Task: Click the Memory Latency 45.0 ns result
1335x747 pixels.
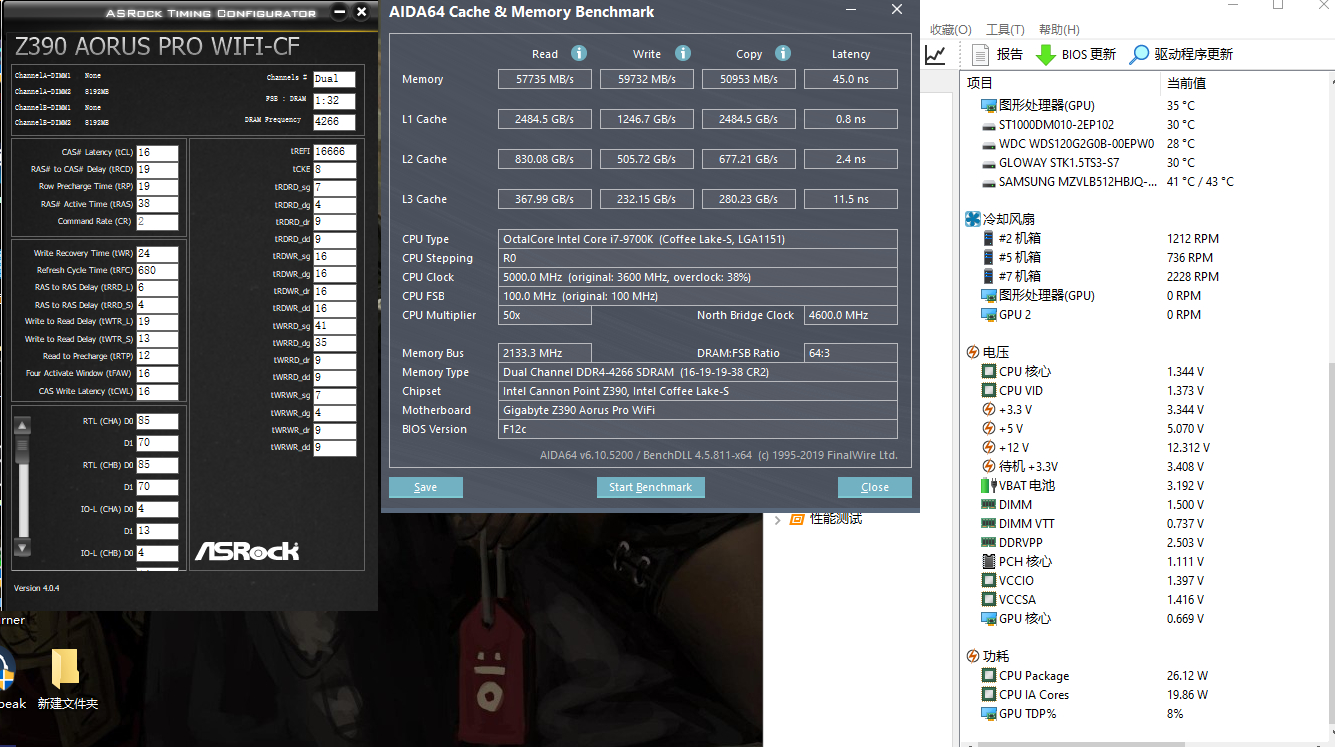Action: (851, 79)
